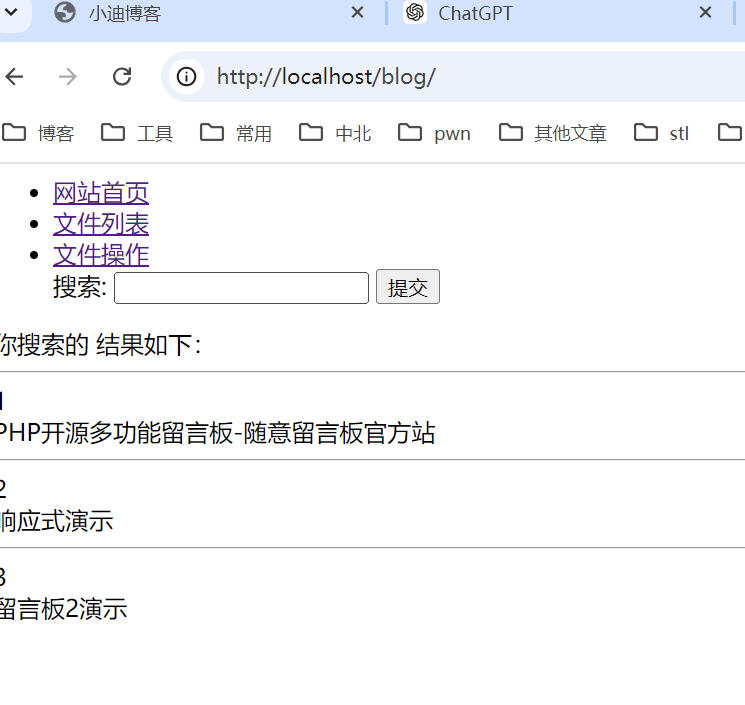Open the pwn bookmark folder

click(434, 133)
